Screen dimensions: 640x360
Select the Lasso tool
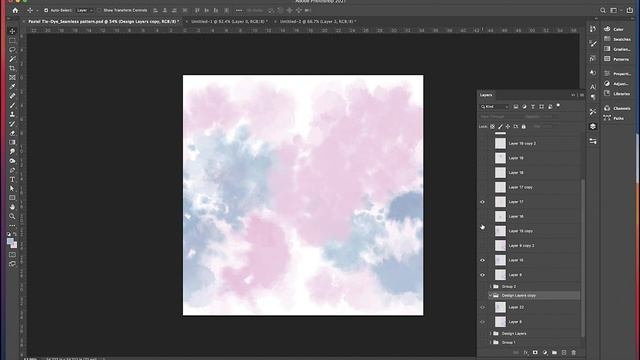pyautogui.click(x=12, y=50)
